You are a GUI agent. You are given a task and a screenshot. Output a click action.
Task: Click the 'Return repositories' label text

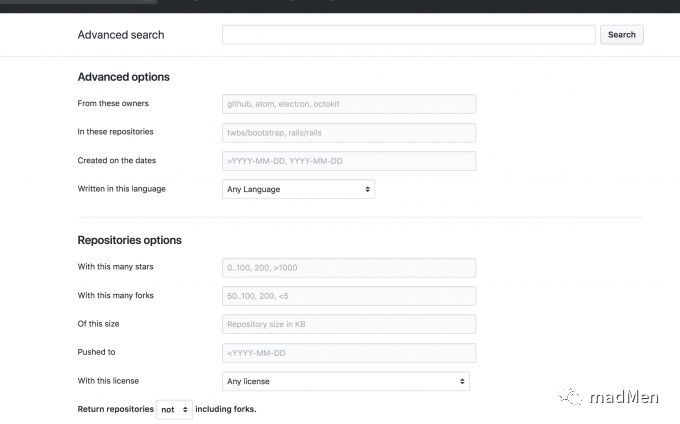pos(115,409)
